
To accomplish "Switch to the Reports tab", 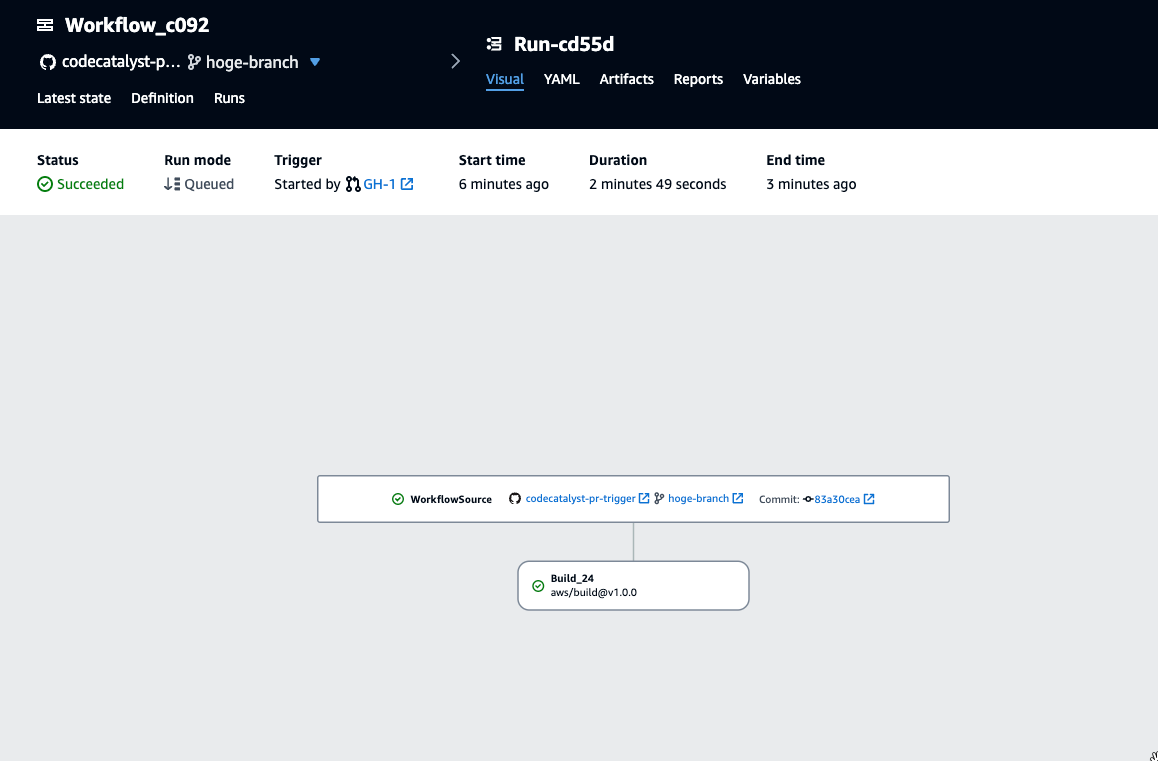I will (x=698, y=79).
